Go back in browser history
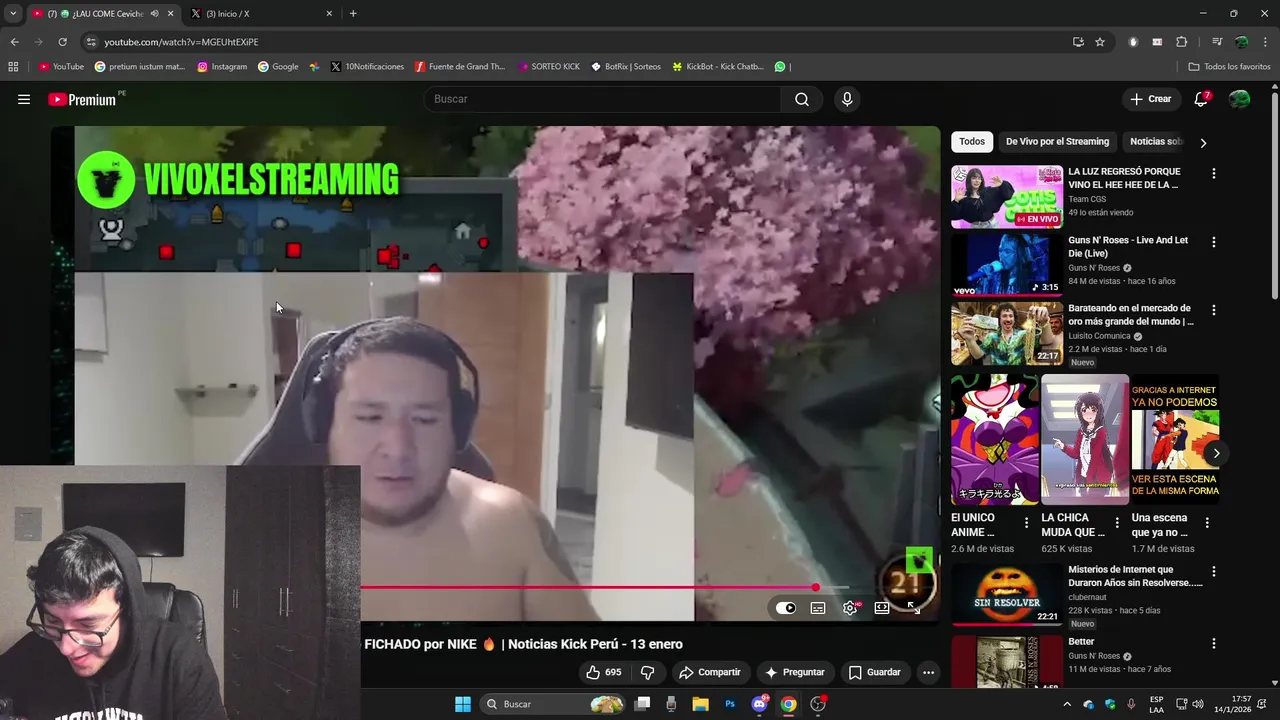 14,42
